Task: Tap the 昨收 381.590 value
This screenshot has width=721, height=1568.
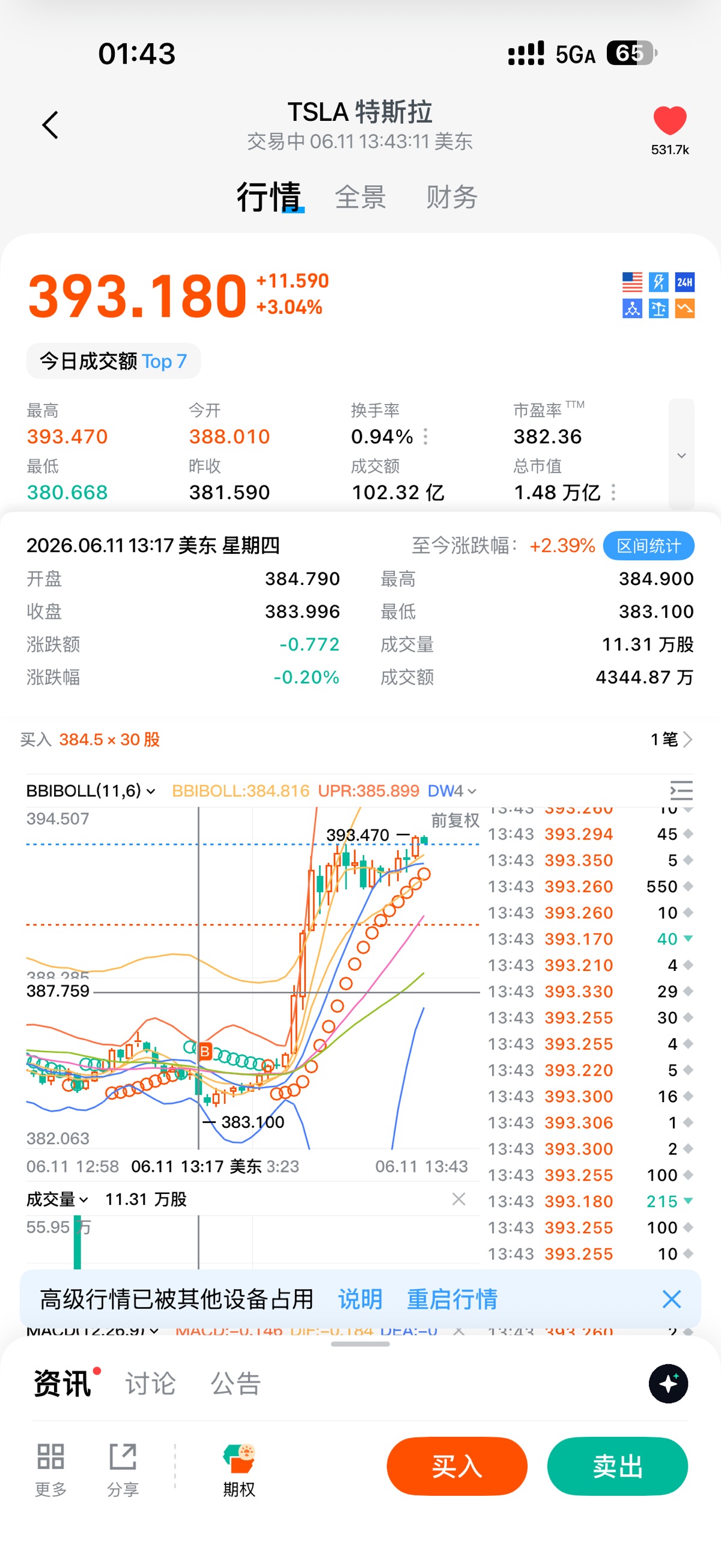Action: coord(230,492)
